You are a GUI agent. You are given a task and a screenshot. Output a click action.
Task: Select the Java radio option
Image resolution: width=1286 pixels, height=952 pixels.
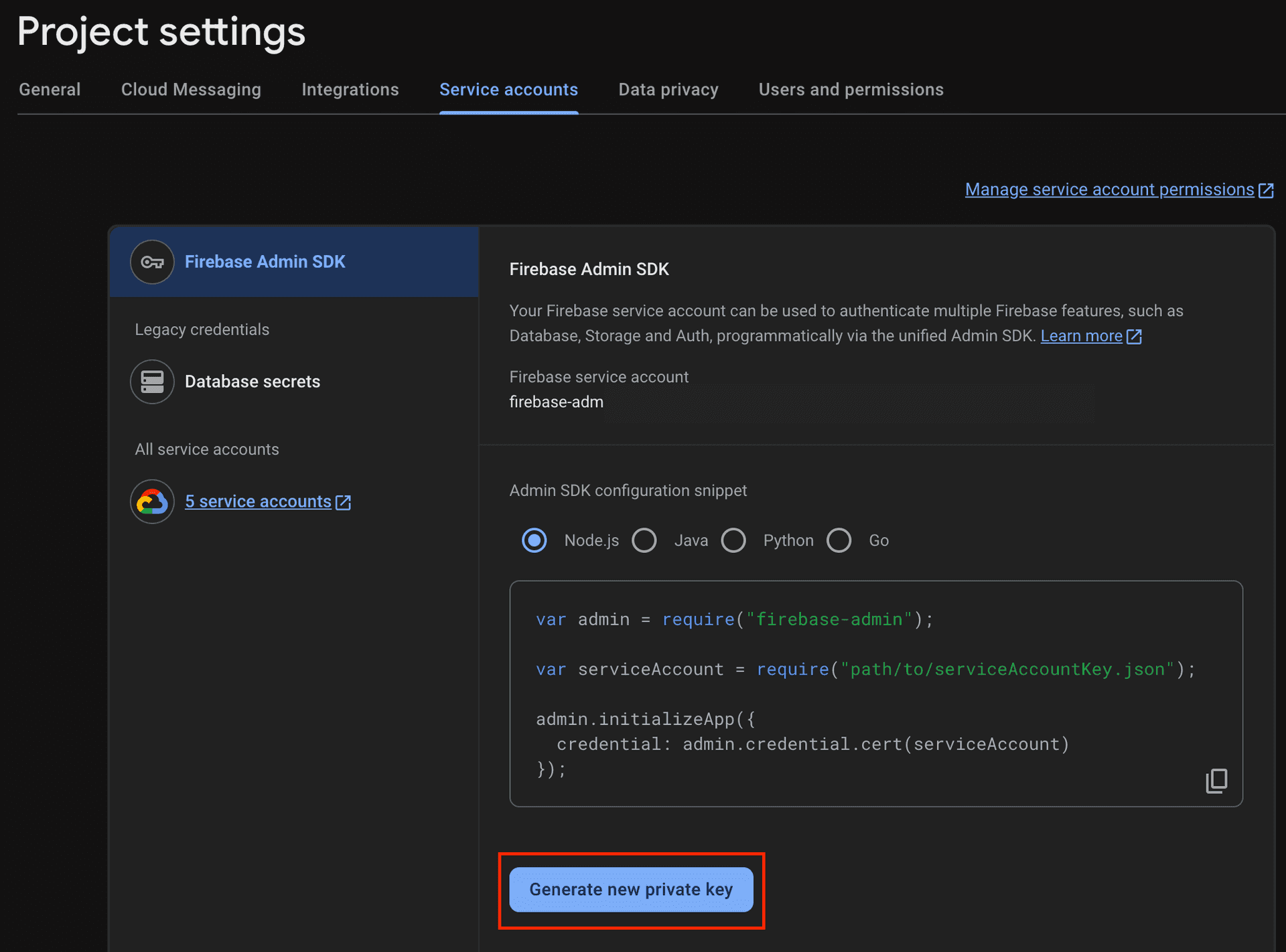pyautogui.click(x=644, y=540)
